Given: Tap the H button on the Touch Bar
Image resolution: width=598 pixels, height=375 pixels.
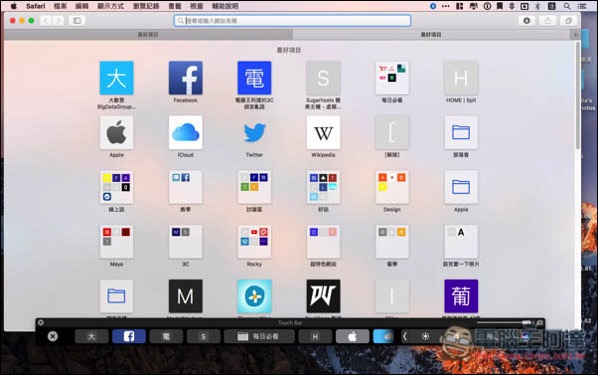Looking at the screenshot, I should 315,336.
